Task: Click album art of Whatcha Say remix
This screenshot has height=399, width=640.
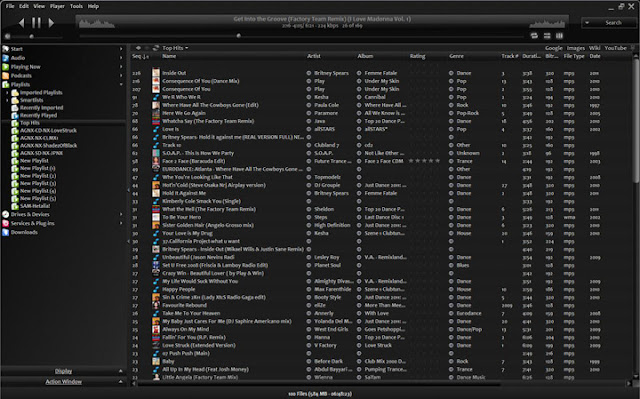Action: tap(156, 121)
